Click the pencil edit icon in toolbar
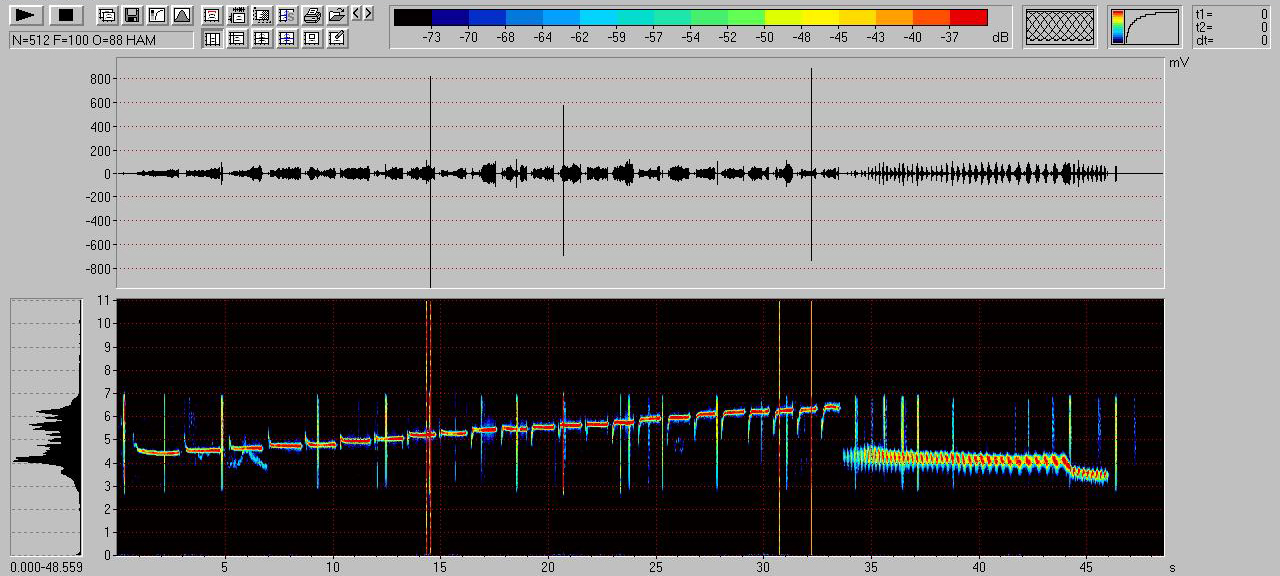The image size is (1280, 576). tap(337, 39)
